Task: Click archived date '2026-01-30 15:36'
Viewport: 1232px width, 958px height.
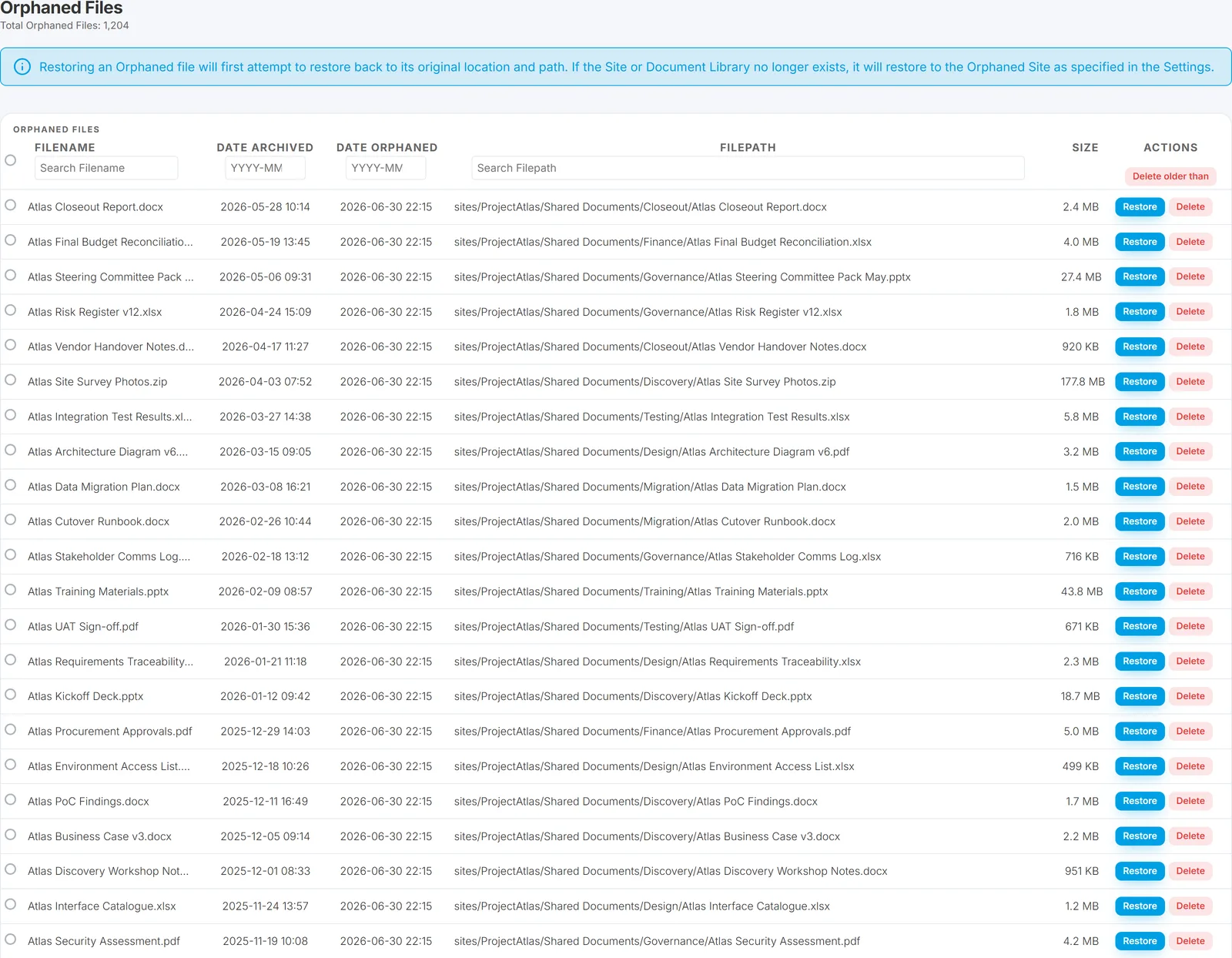Action: [266, 627]
